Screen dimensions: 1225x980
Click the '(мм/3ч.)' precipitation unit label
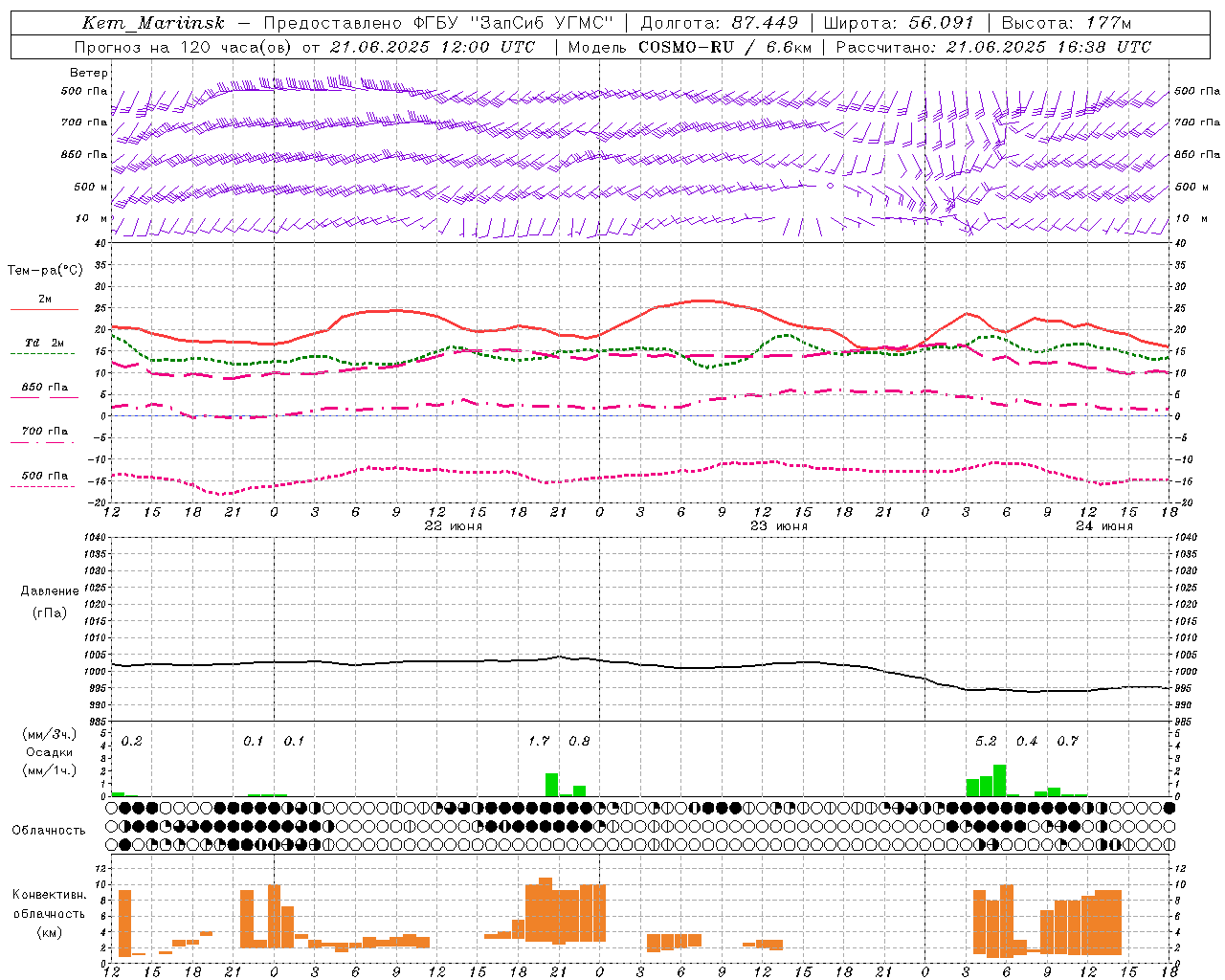click(x=50, y=735)
